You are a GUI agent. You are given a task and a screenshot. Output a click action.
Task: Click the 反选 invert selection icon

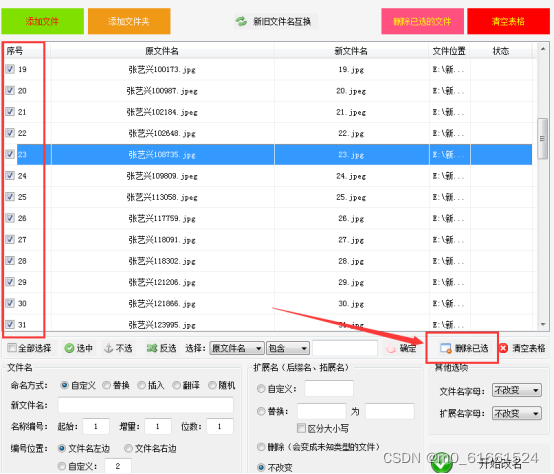pos(152,348)
